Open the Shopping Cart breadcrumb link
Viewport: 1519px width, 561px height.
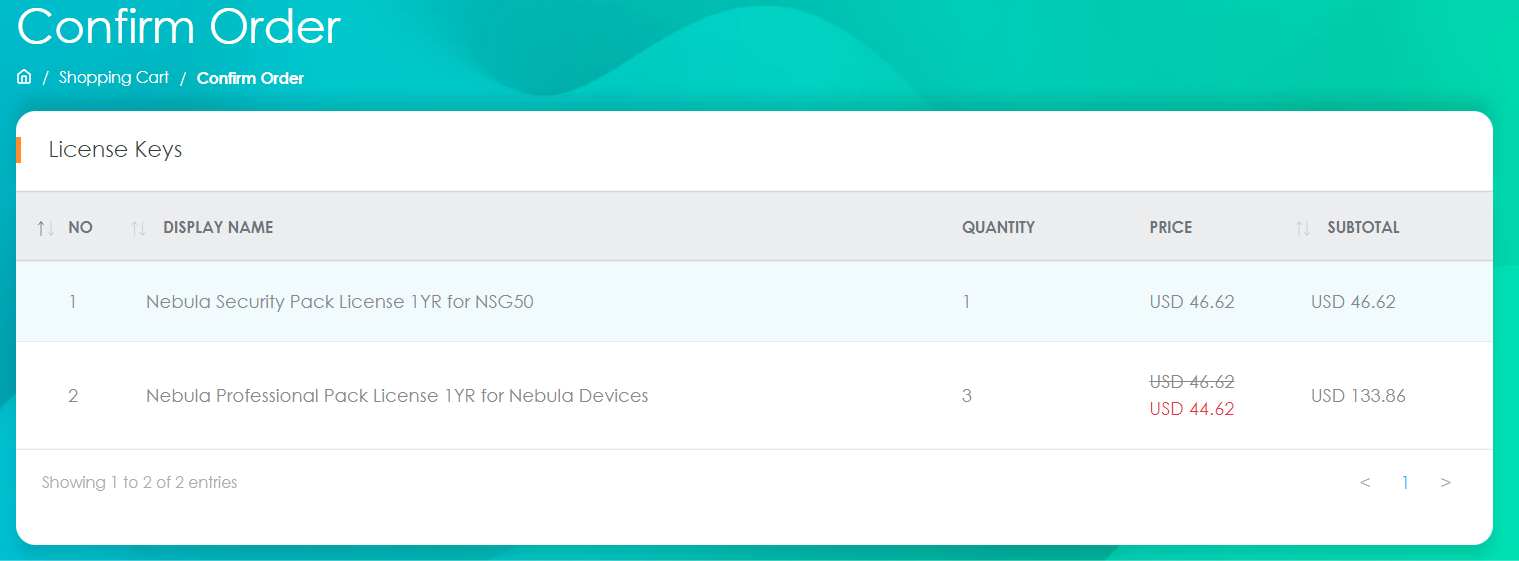click(x=114, y=77)
